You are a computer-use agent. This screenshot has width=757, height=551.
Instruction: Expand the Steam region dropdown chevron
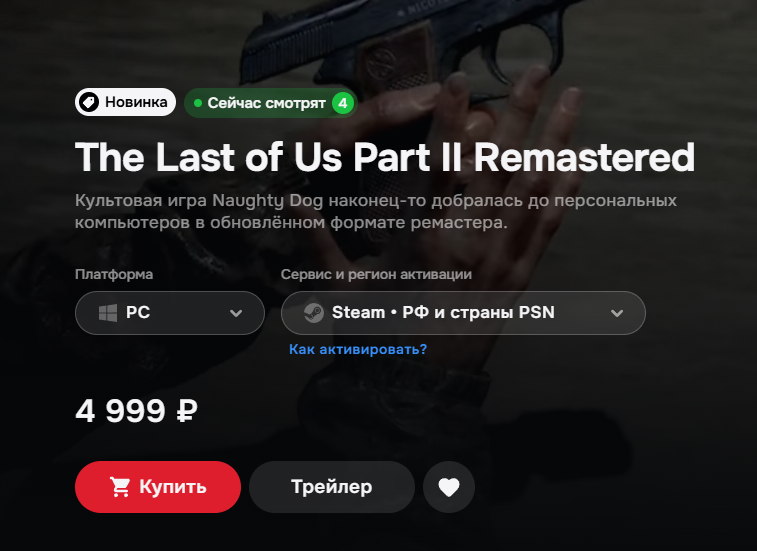[x=617, y=313]
